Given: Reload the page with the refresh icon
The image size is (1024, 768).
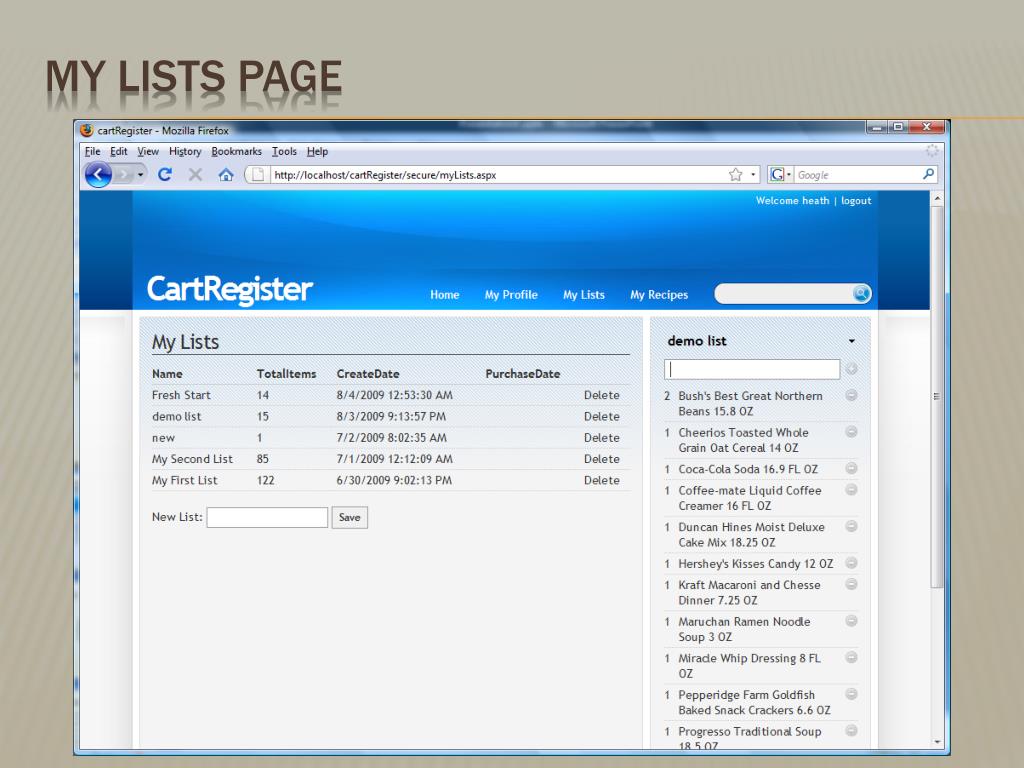Looking at the screenshot, I should point(165,174).
